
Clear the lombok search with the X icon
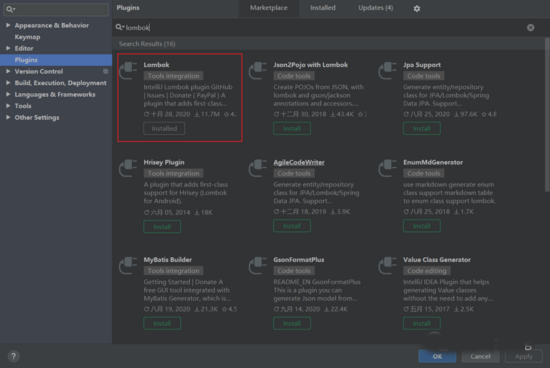[530, 27]
